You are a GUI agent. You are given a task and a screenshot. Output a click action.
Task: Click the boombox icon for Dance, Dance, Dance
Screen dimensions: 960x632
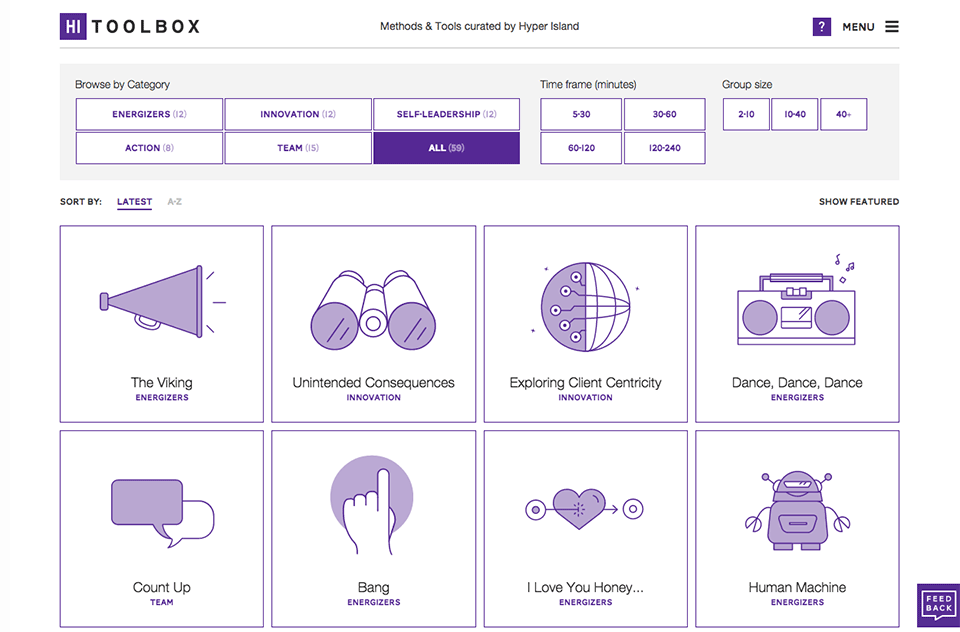[797, 308]
